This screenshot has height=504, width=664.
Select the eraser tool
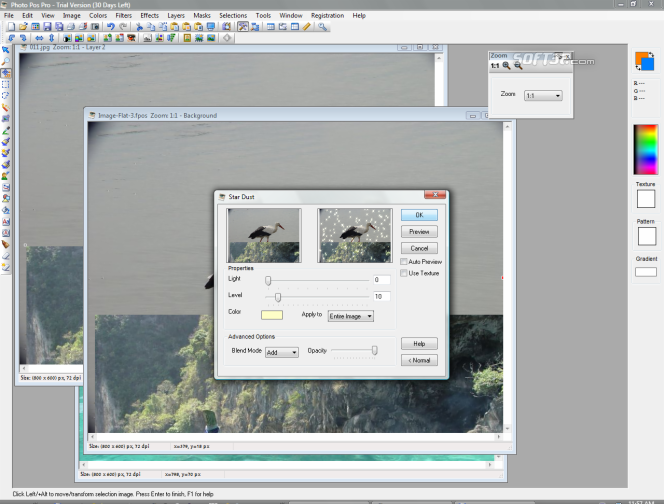[x=6, y=256]
